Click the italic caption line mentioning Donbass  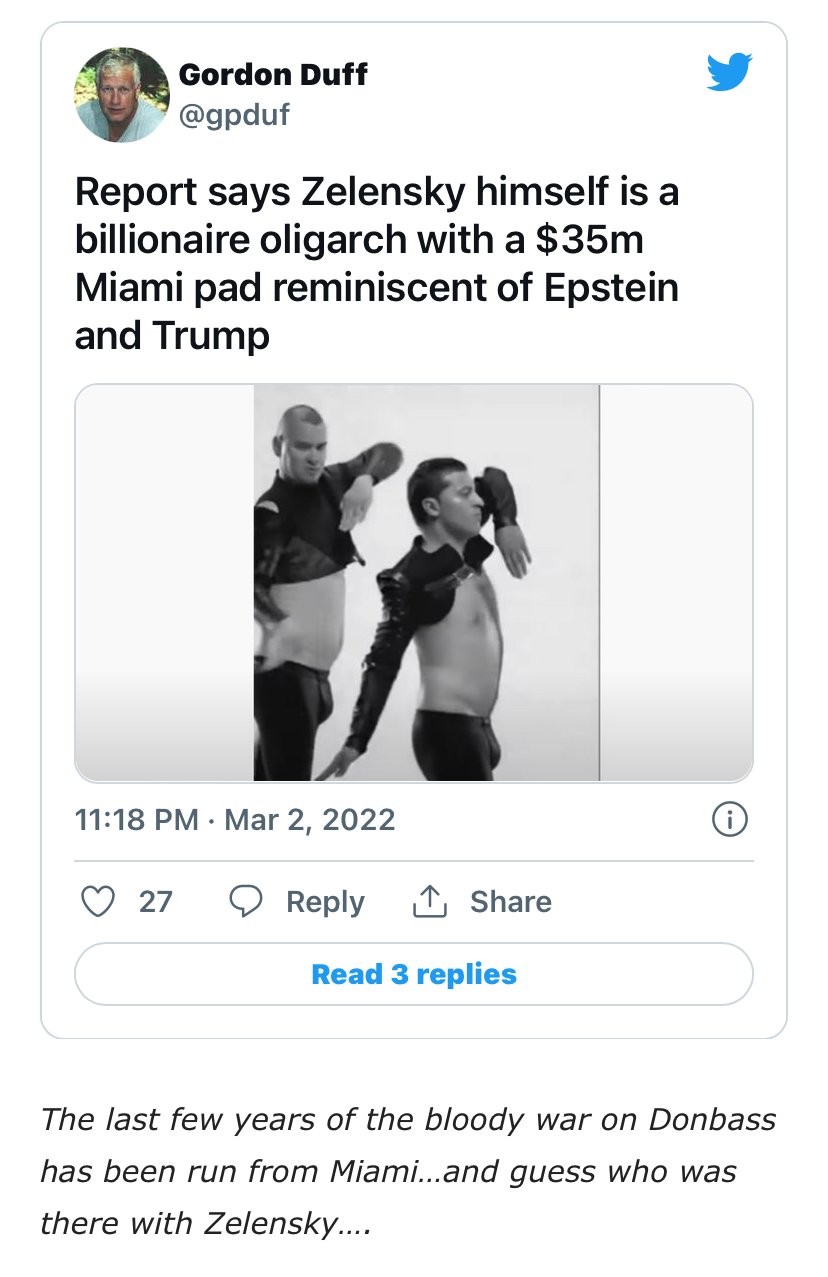click(x=408, y=1118)
